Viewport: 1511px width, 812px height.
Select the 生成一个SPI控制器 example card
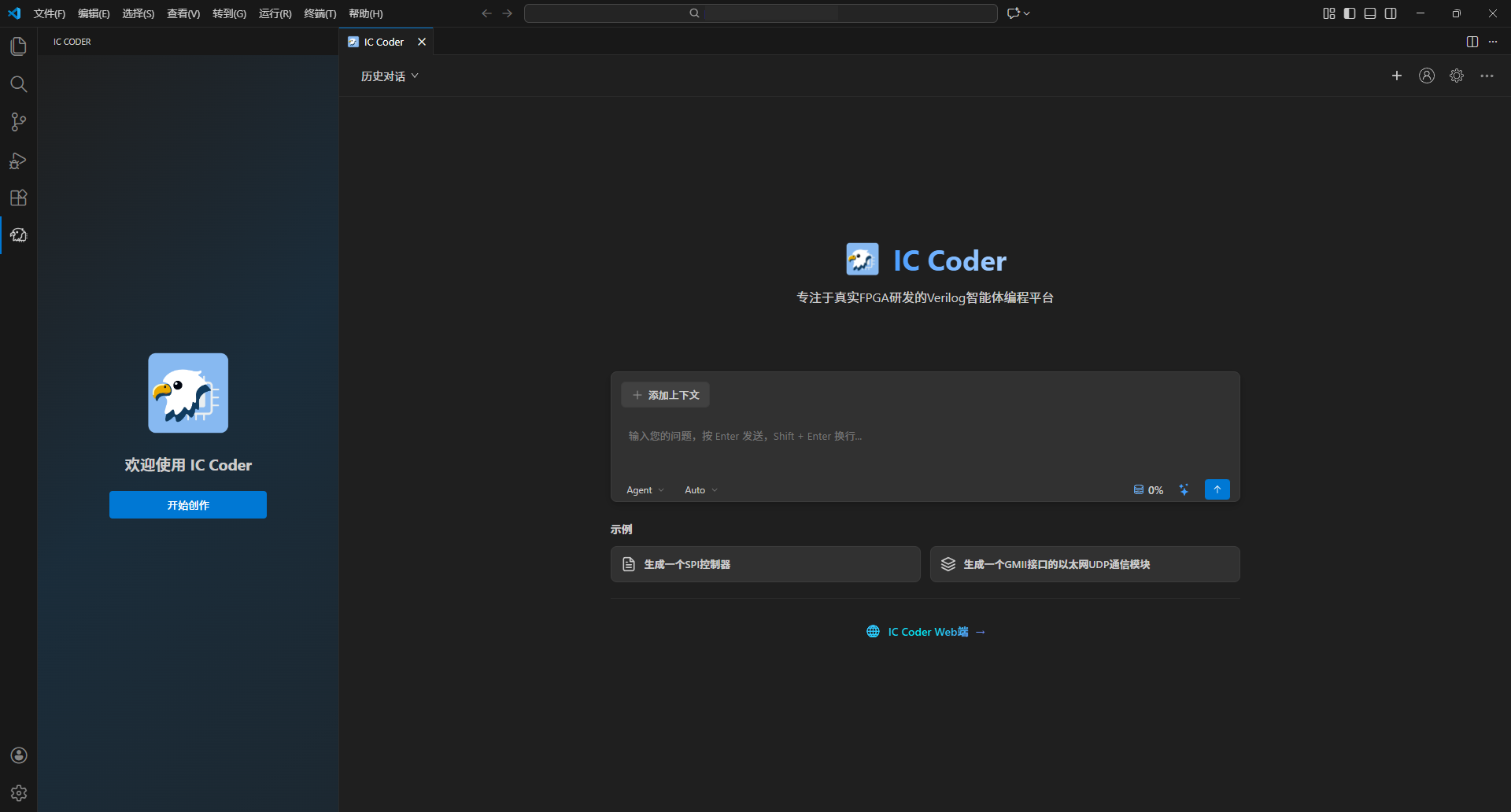tap(765, 563)
